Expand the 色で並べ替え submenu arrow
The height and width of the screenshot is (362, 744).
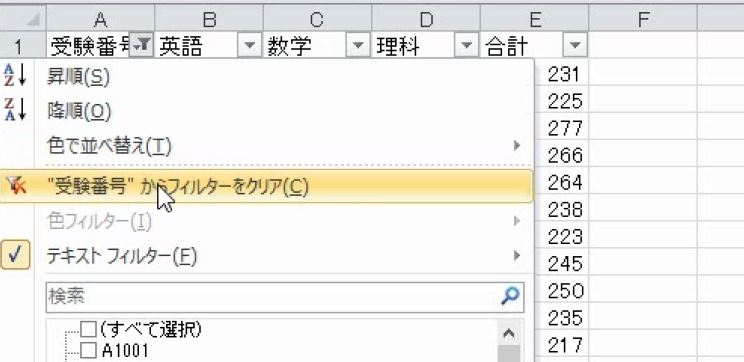tap(517, 145)
